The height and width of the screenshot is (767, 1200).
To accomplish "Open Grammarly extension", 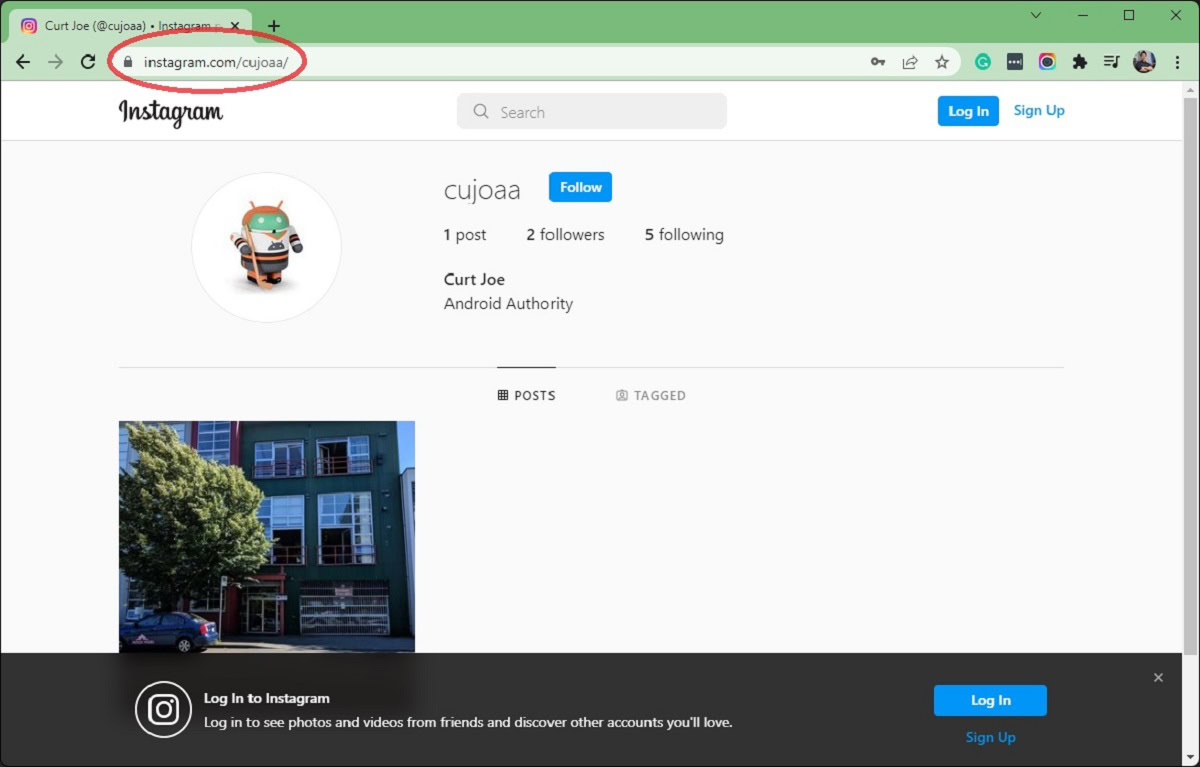I will [983, 62].
